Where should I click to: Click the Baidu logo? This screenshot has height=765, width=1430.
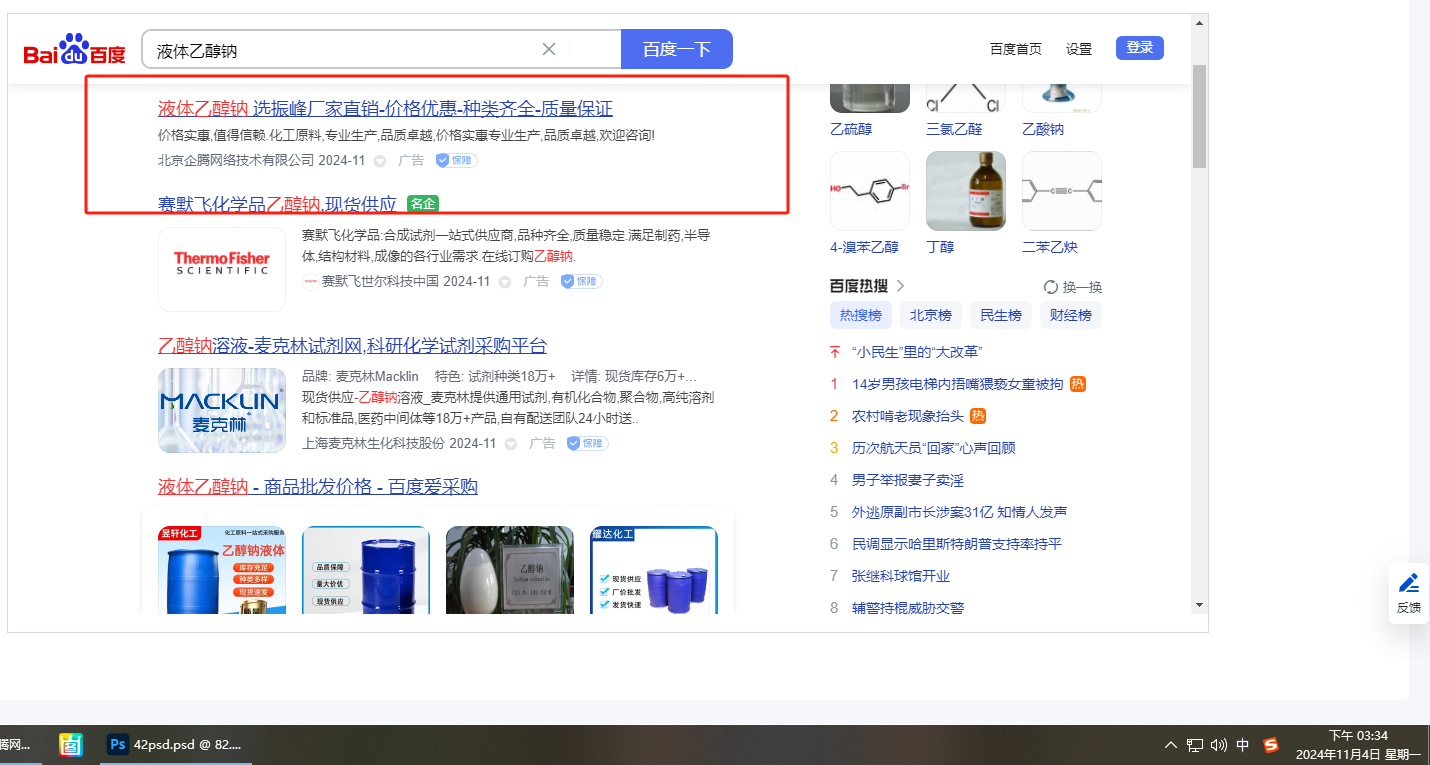75,49
